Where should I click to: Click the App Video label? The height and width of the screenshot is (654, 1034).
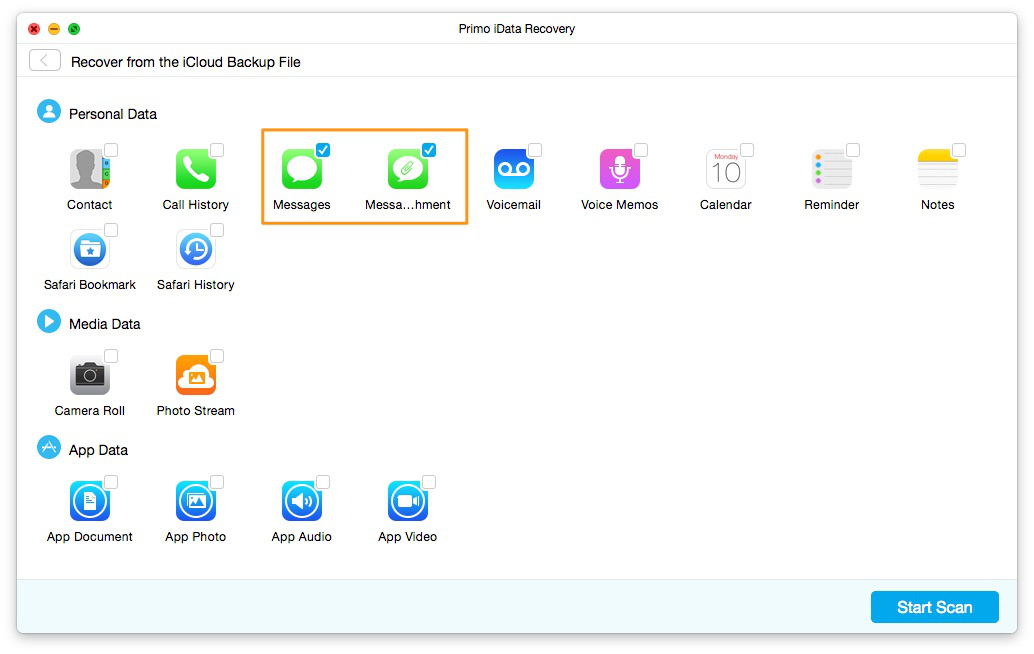click(x=408, y=537)
